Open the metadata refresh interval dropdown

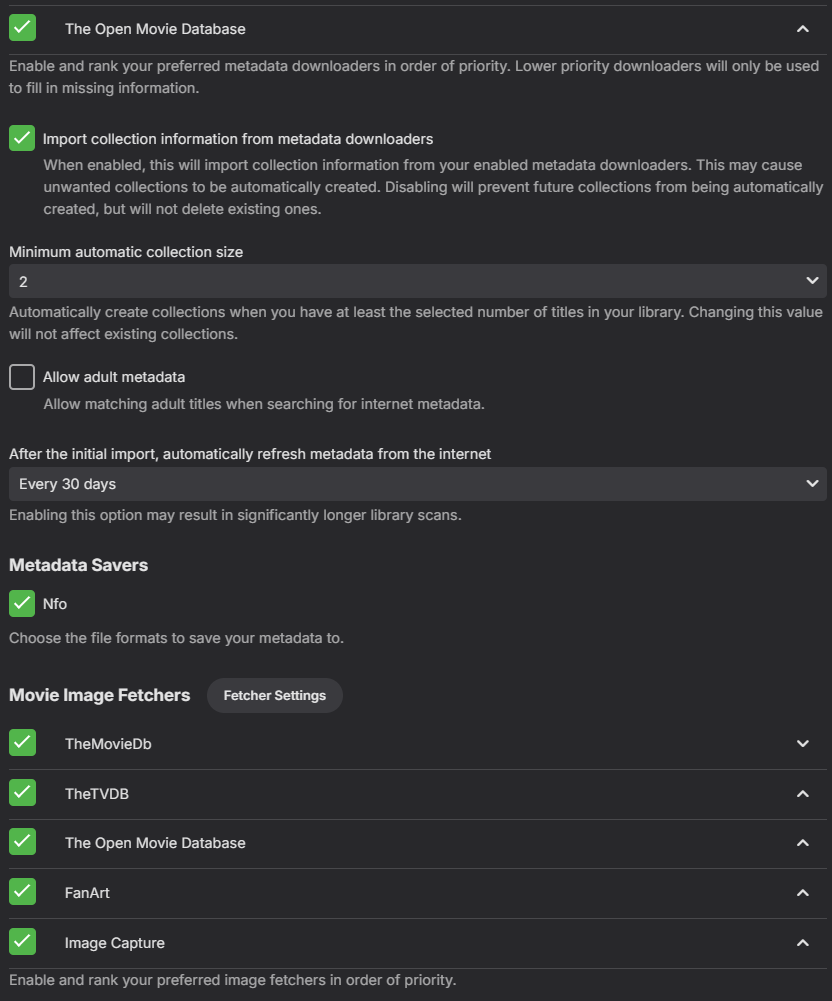click(x=417, y=484)
